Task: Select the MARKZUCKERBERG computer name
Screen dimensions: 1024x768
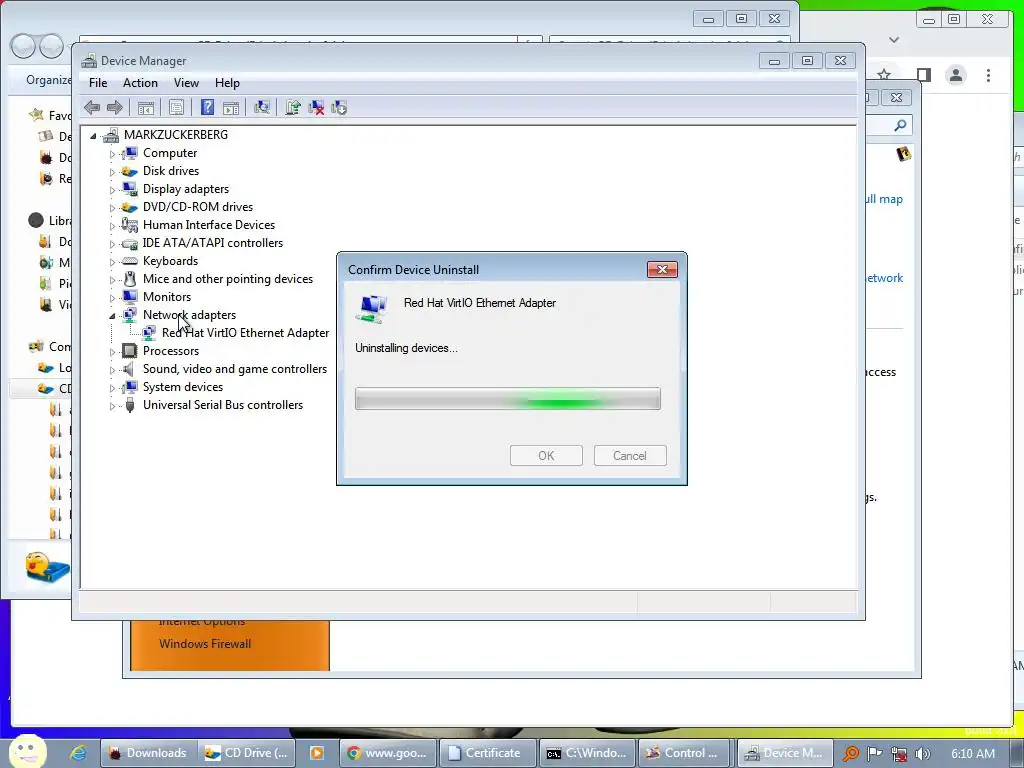Action: pos(176,135)
